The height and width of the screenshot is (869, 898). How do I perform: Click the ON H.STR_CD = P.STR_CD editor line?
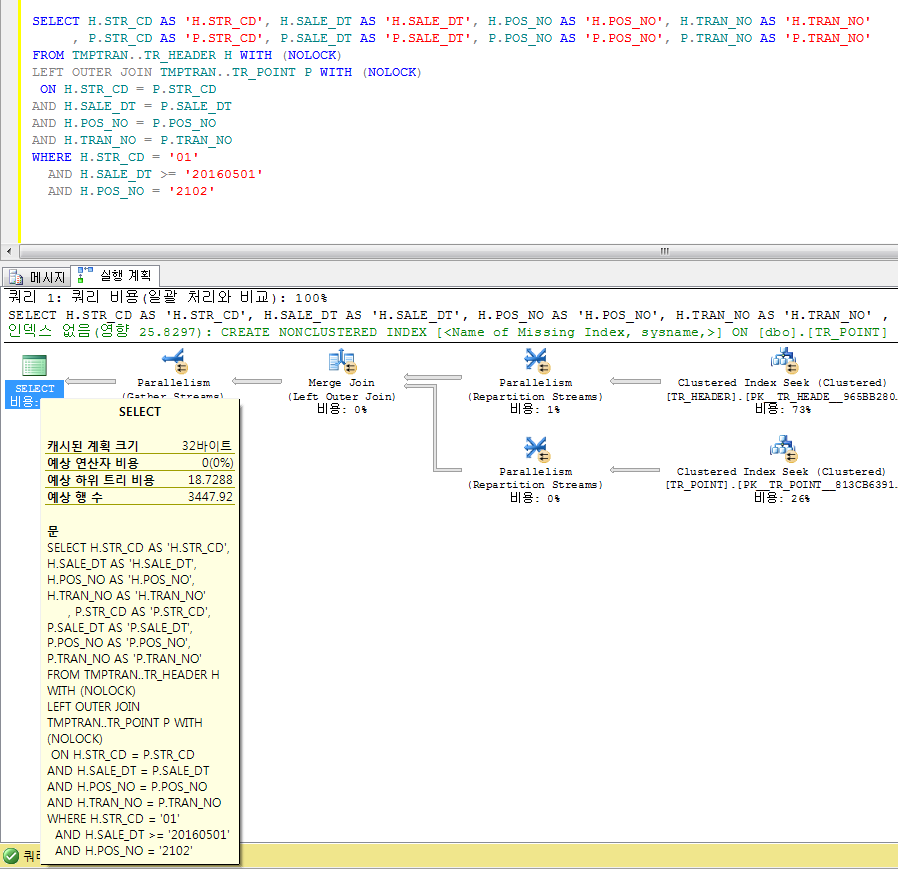[128, 89]
